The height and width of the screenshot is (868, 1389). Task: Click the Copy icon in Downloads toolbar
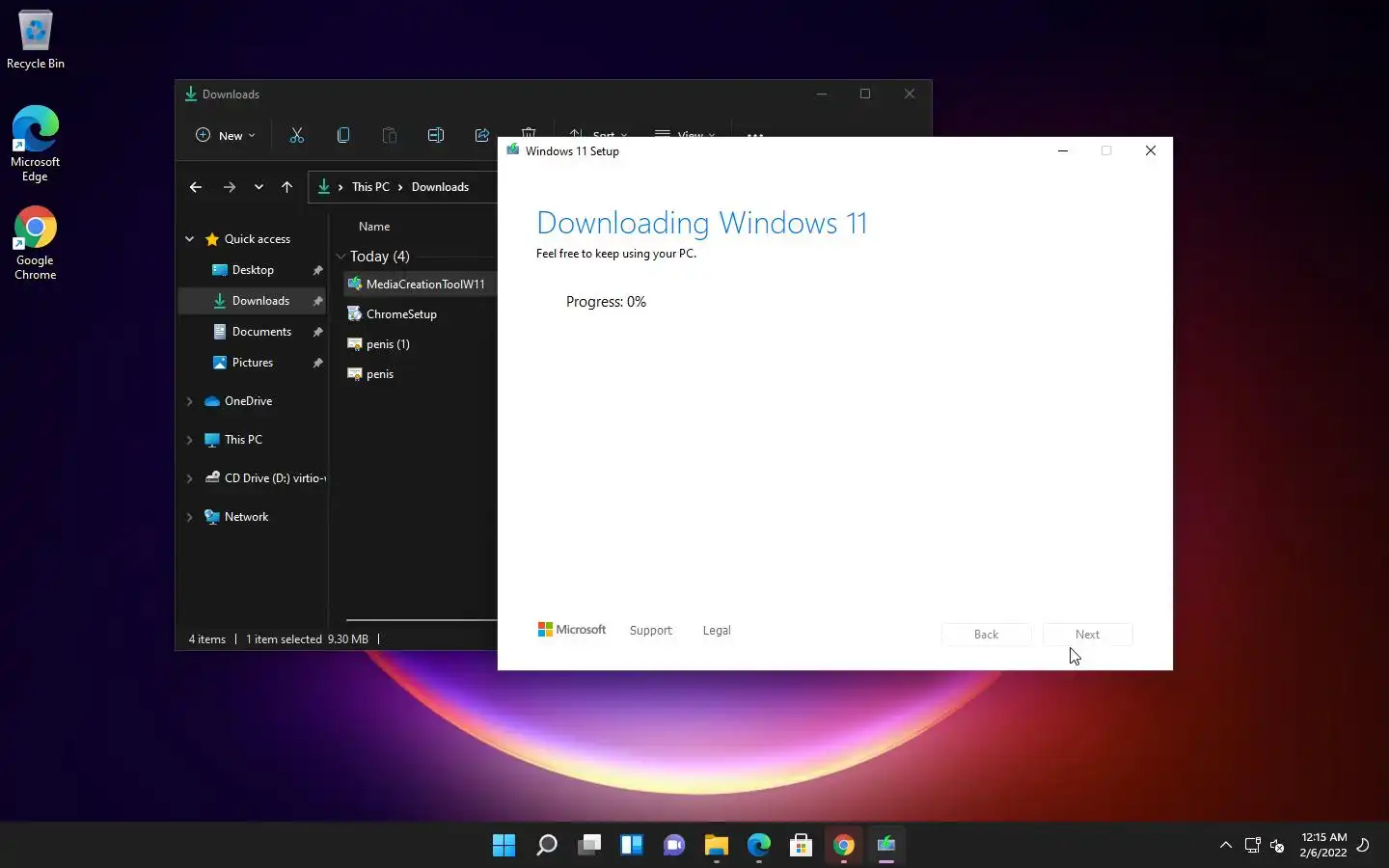342,135
